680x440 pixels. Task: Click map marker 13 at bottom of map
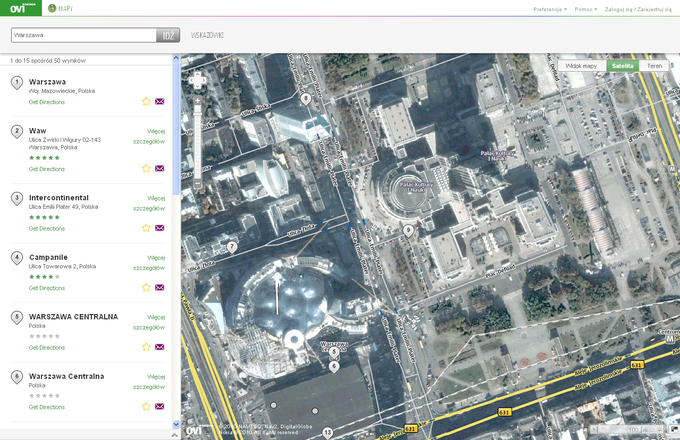(327, 433)
